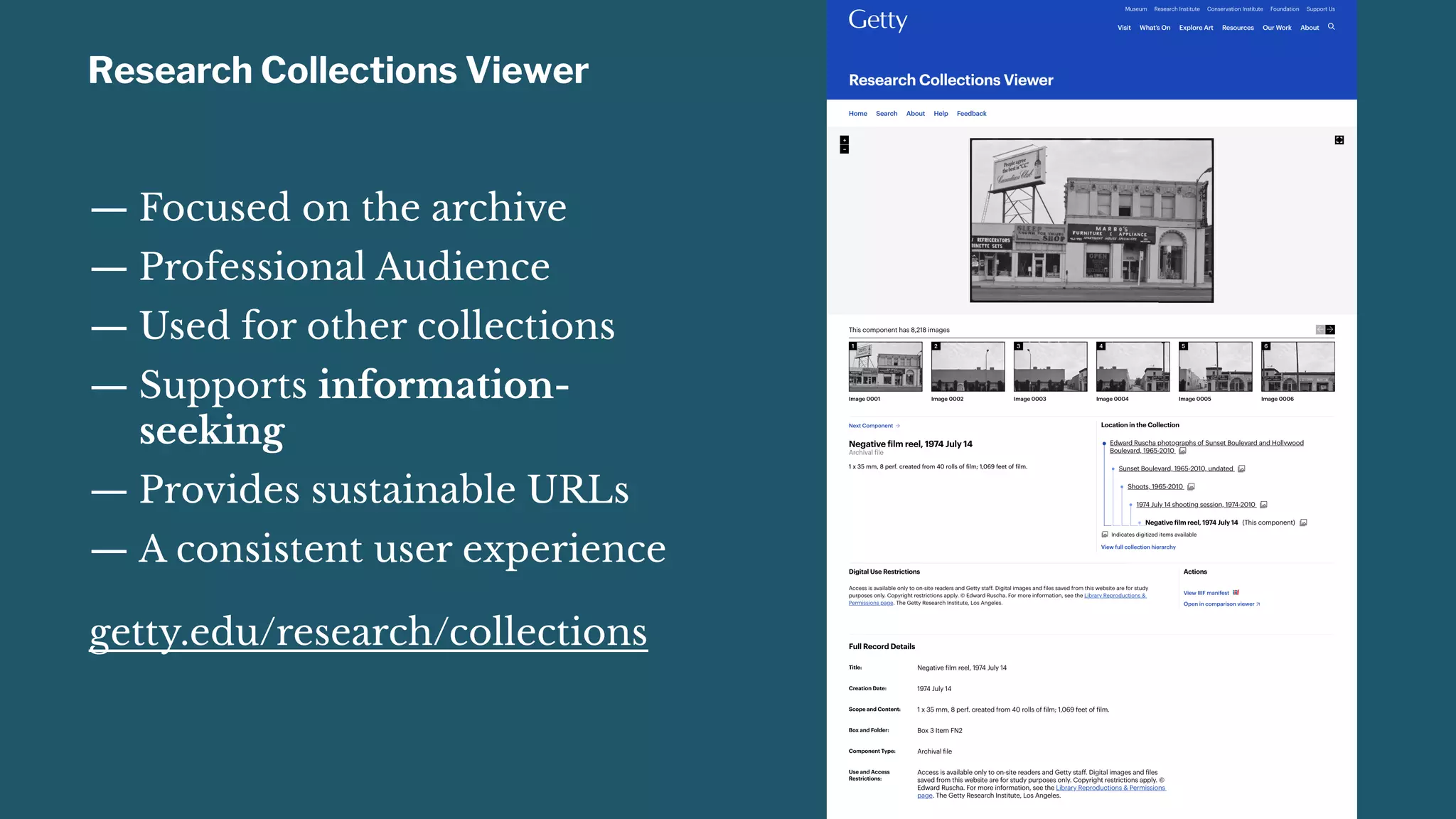Open the Feedback tab
This screenshot has height=819, width=1456.
(972, 114)
